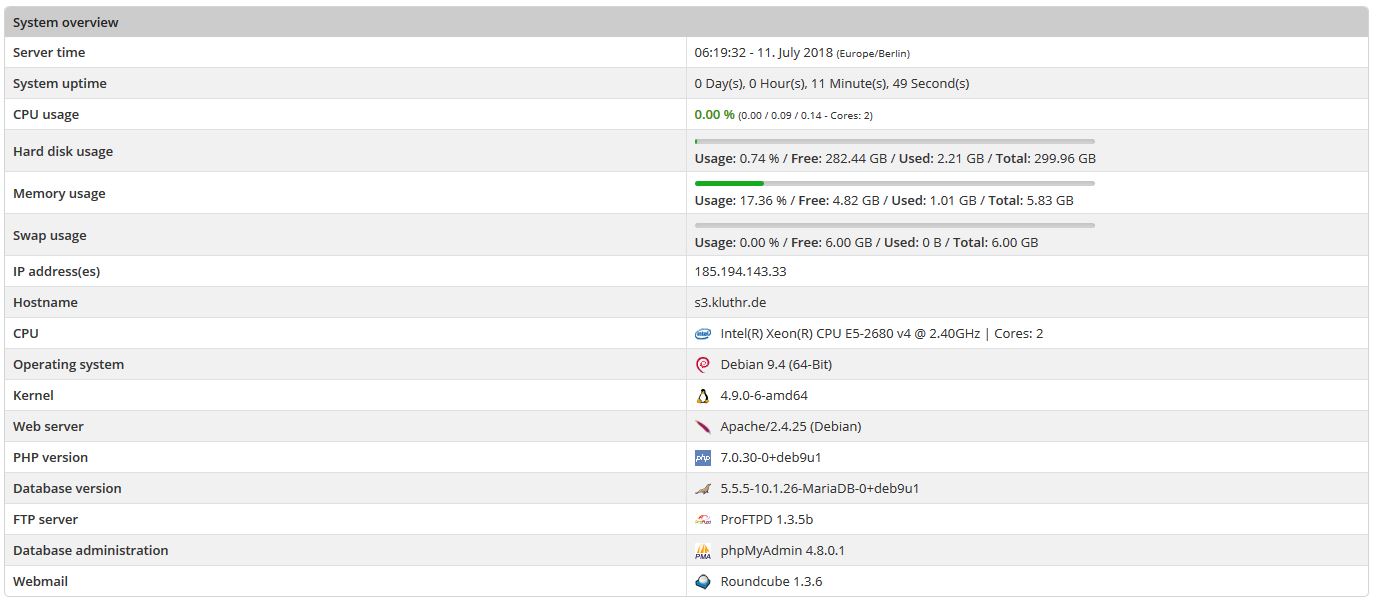Click the phpMyAdmin PMA icon
This screenshot has height=603, width=1378.
click(702, 551)
